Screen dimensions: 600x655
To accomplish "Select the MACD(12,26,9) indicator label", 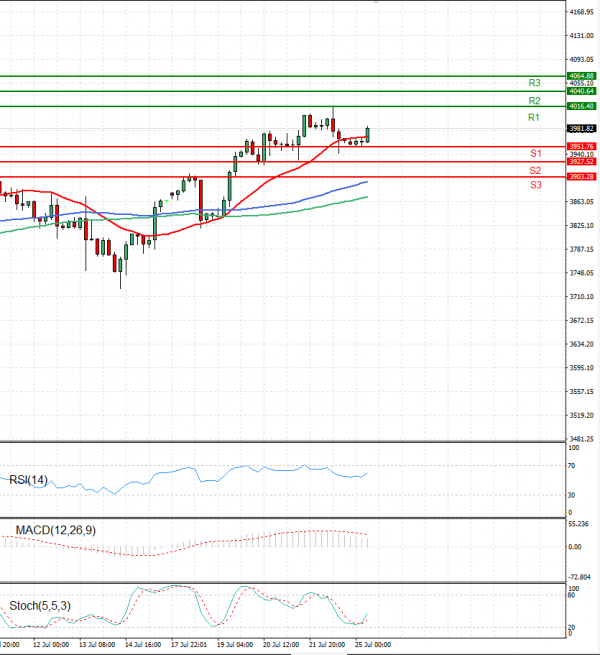I will tap(56, 530).
